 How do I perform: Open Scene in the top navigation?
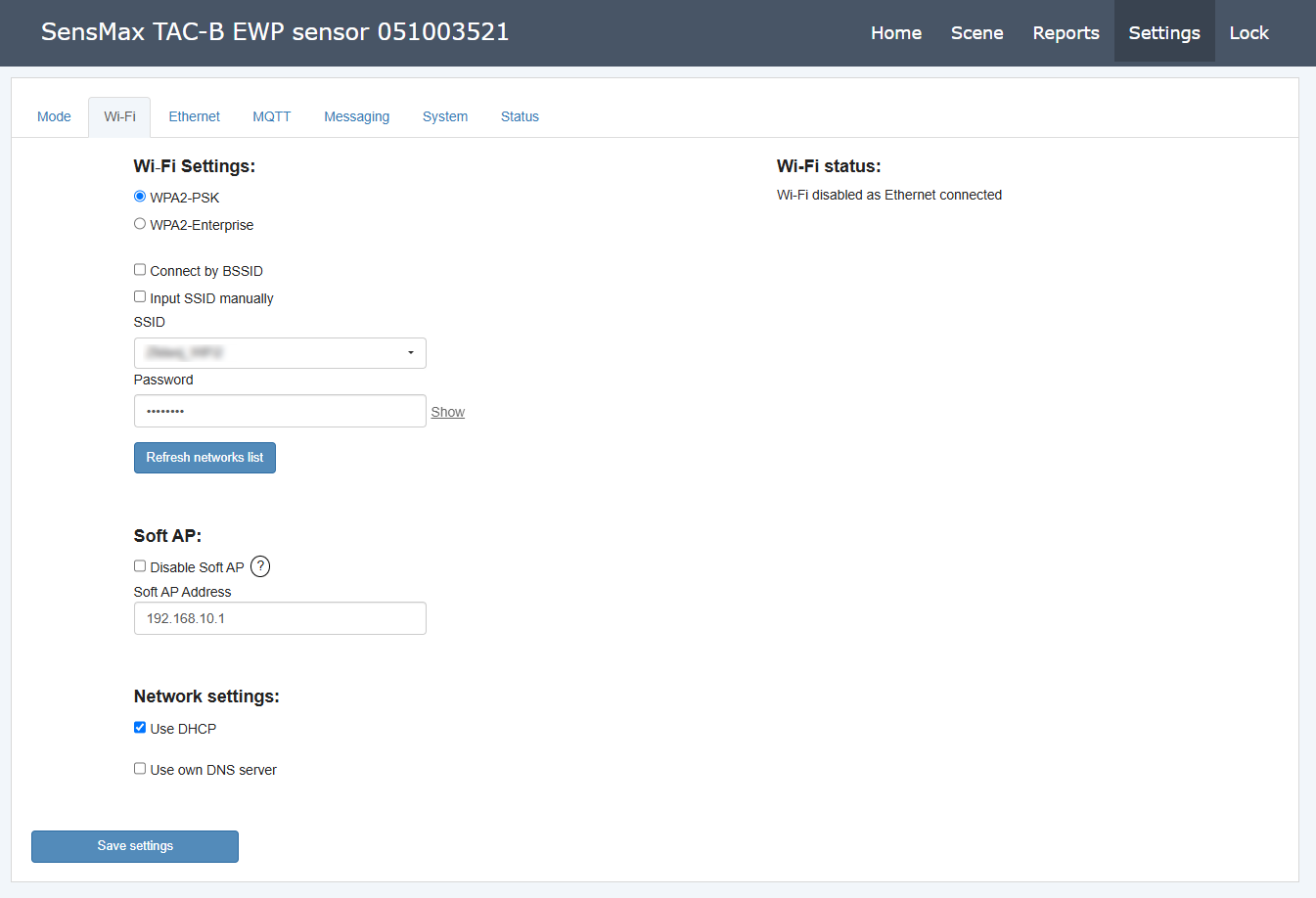(x=977, y=32)
